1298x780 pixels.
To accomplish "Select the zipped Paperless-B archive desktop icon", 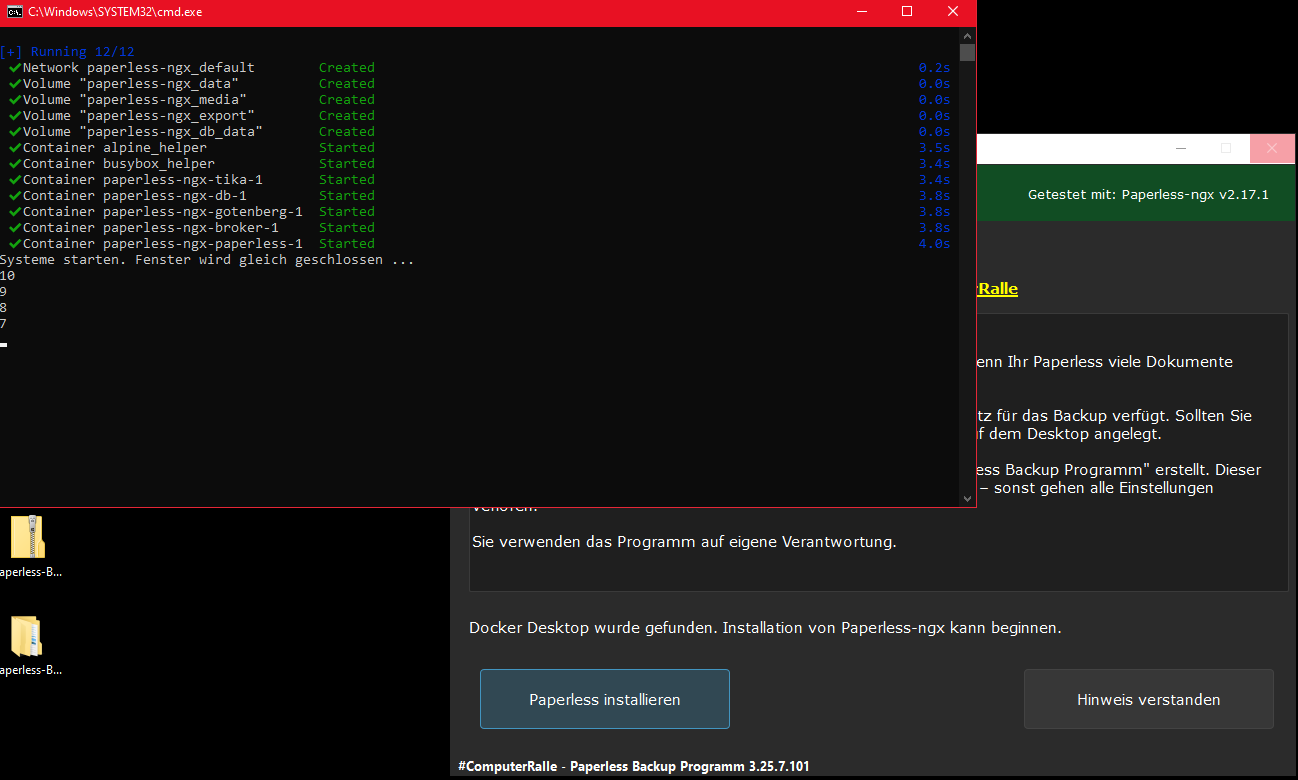I will pos(27,538).
